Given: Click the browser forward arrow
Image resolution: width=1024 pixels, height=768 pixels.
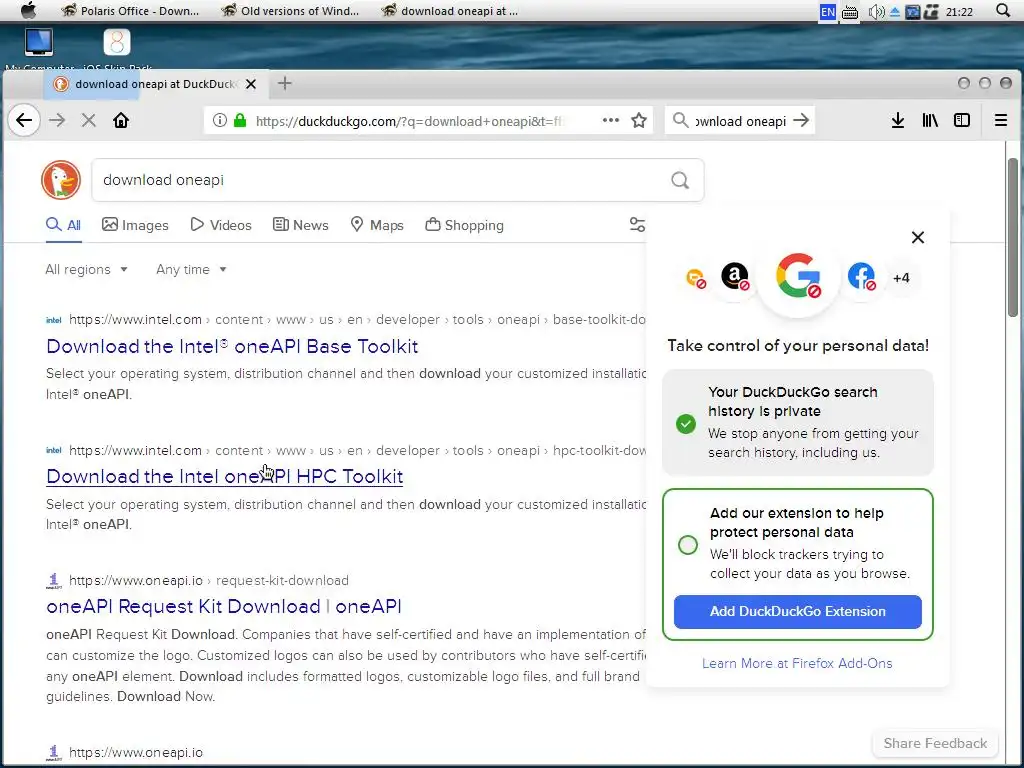Looking at the screenshot, I should coord(57,120).
